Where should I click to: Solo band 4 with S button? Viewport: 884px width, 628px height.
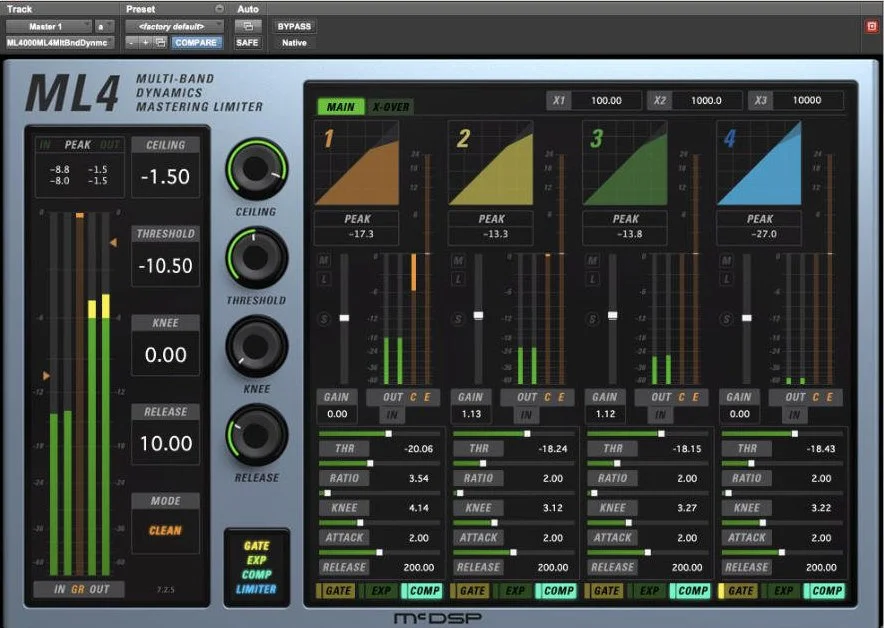(727, 319)
